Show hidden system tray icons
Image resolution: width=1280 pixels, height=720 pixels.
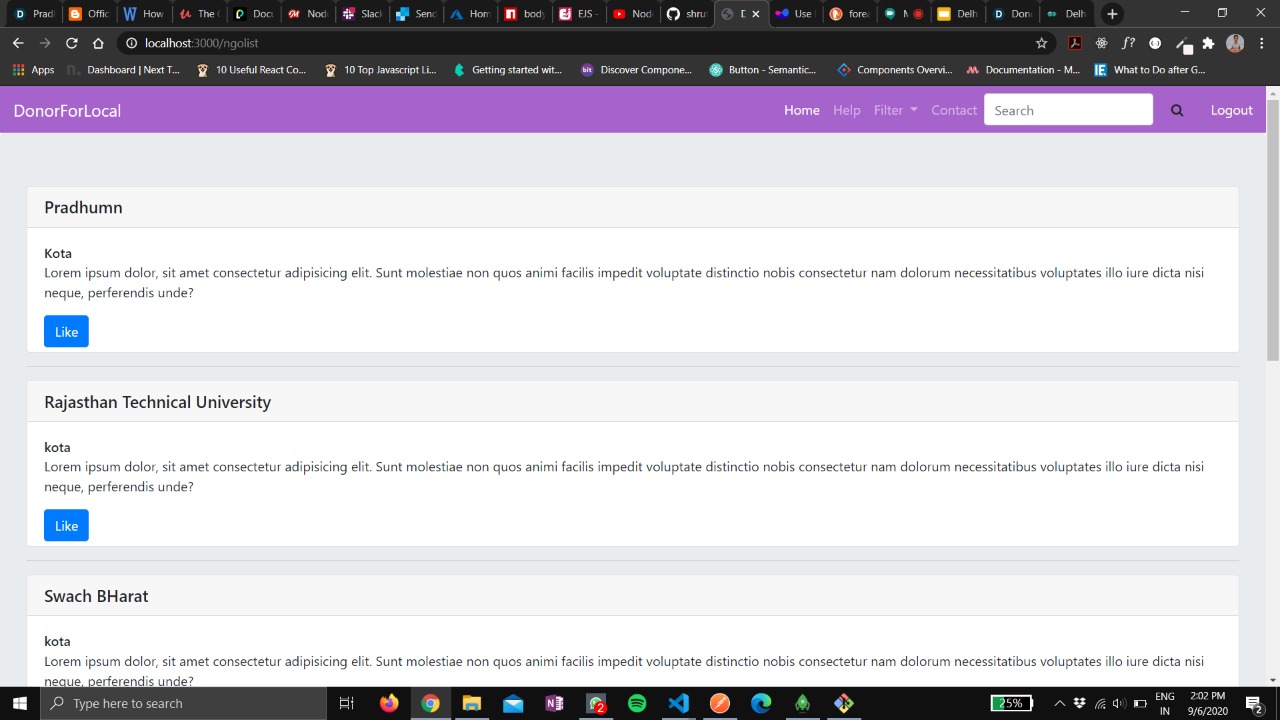[x=1060, y=703]
